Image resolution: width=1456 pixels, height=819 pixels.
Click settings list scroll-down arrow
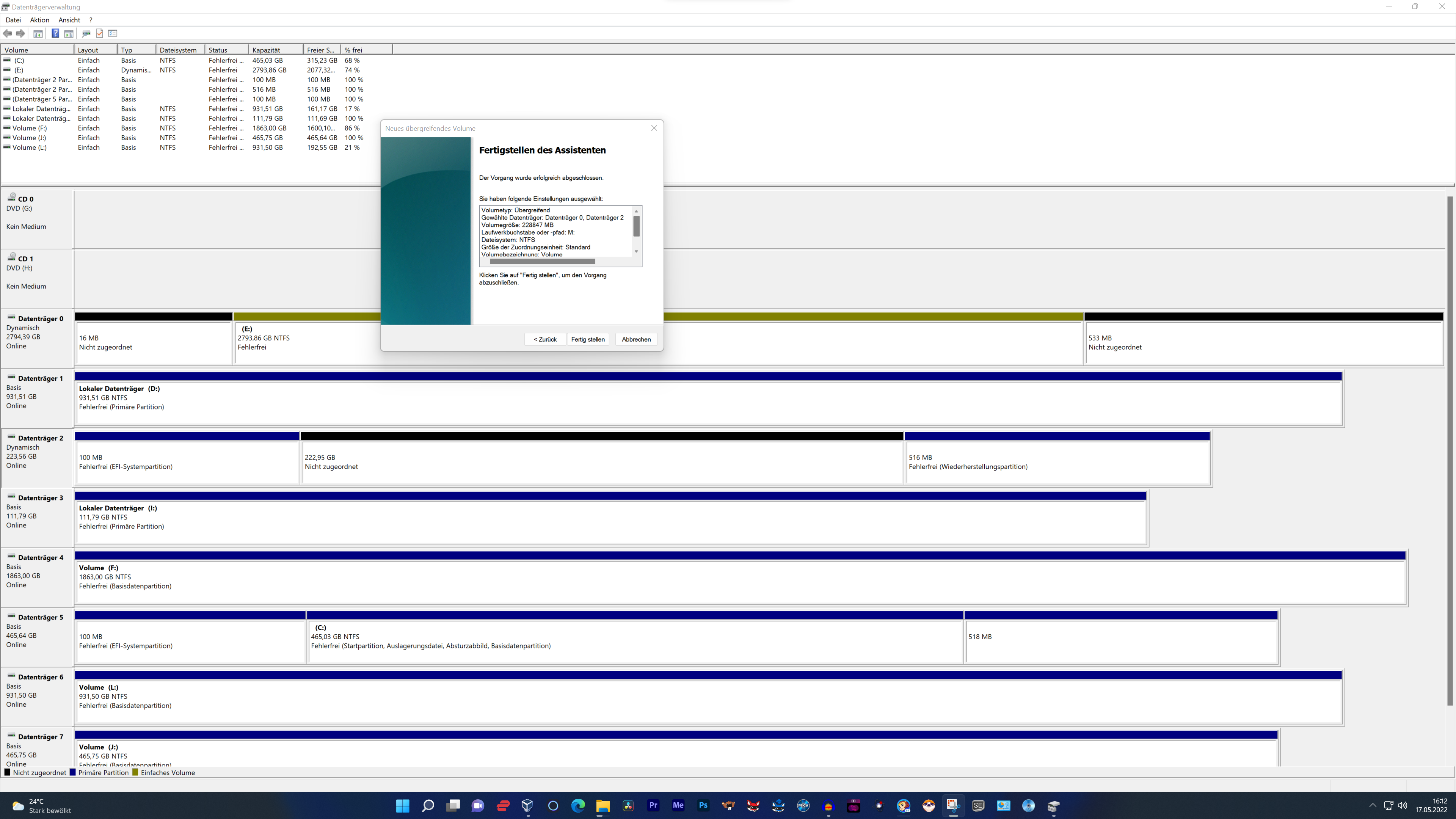click(x=637, y=251)
